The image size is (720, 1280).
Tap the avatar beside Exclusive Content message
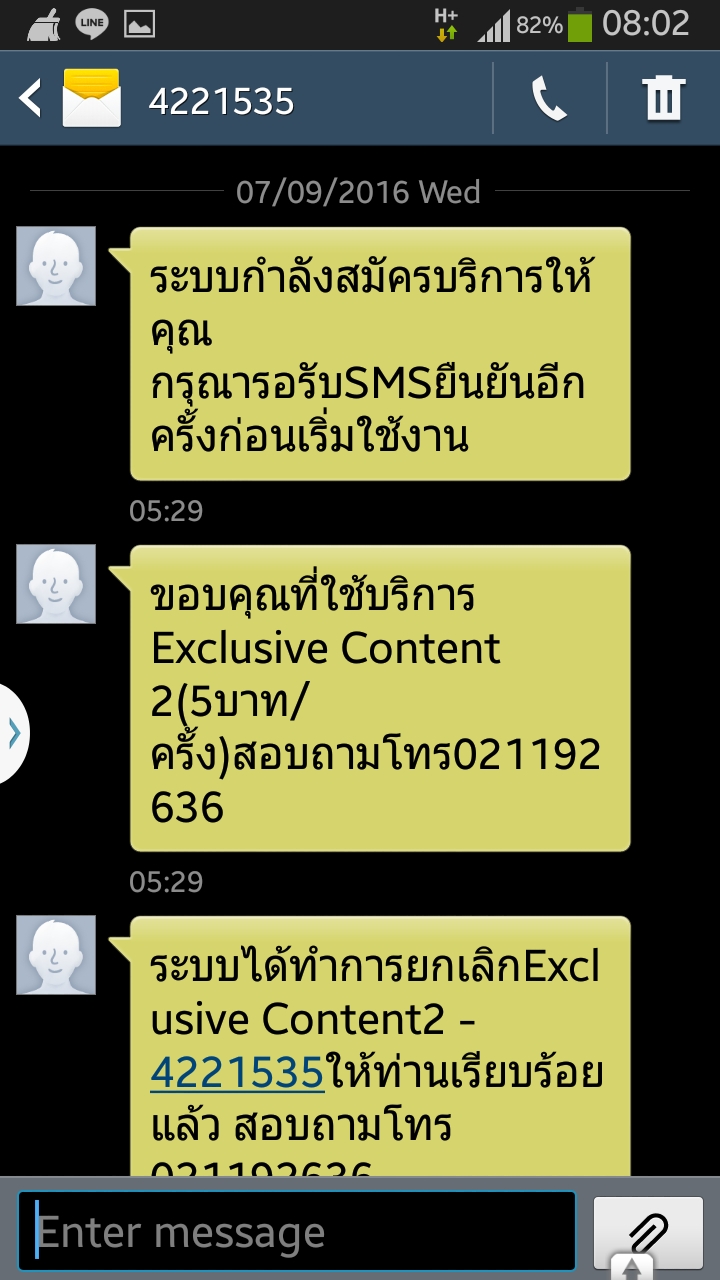(x=56, y=584)
